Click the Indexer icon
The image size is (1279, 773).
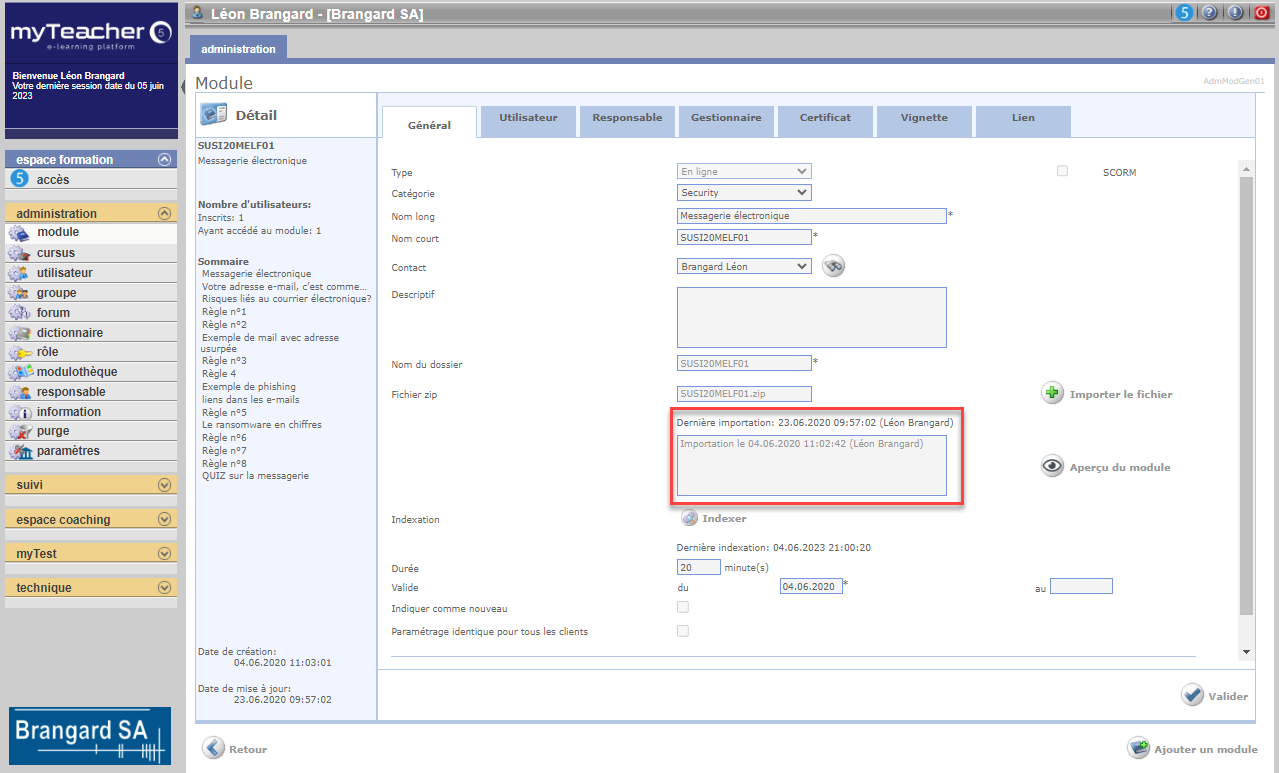pos(689,518)
